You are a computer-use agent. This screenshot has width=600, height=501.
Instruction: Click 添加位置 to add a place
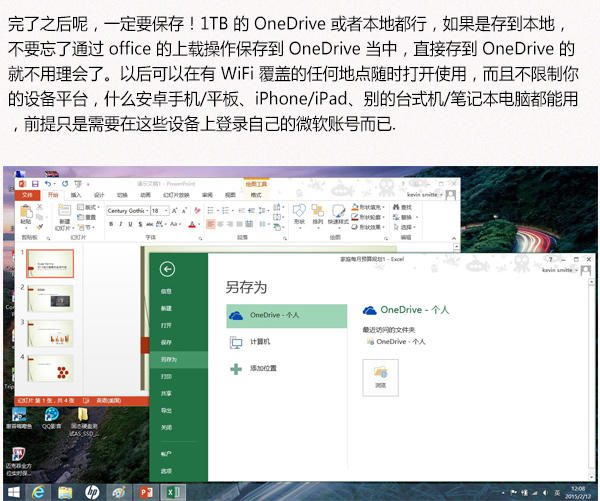tap(287, 369)
